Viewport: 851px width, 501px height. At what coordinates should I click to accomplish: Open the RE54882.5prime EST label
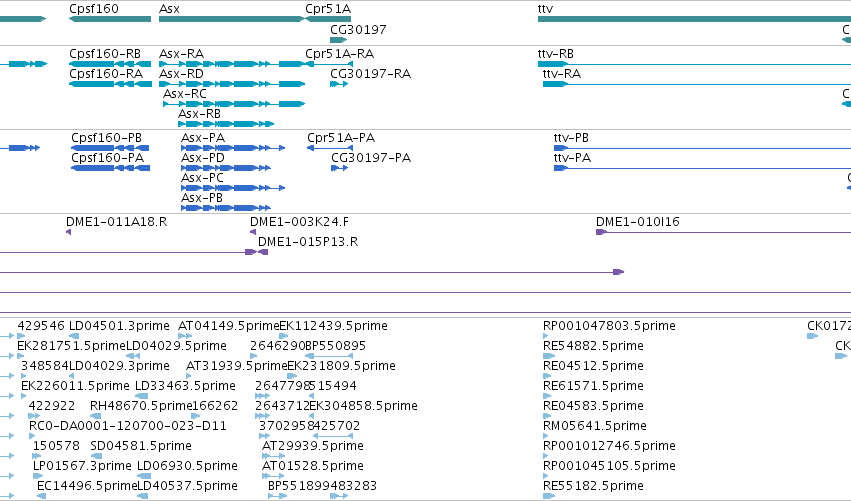click(x=593, y=346)
